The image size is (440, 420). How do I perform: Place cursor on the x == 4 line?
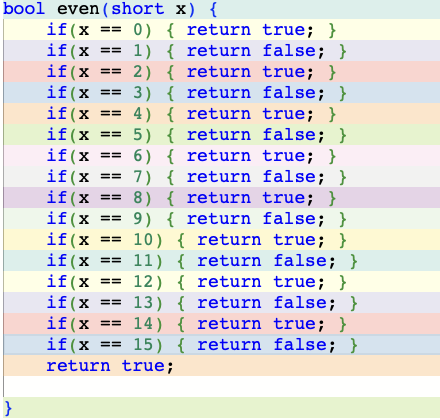click(x=221, y=114)
